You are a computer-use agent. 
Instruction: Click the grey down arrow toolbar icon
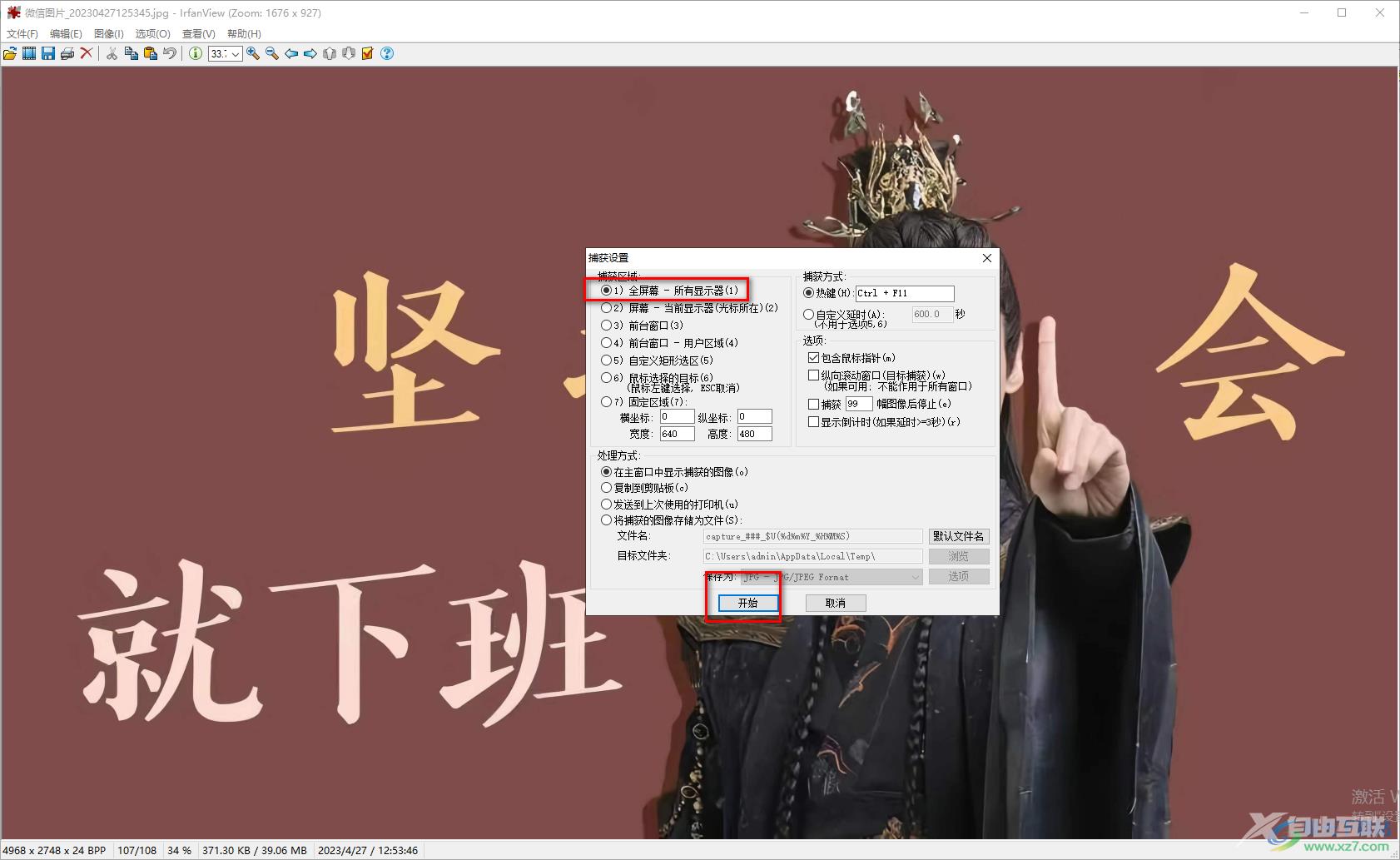tap(349, 53)
